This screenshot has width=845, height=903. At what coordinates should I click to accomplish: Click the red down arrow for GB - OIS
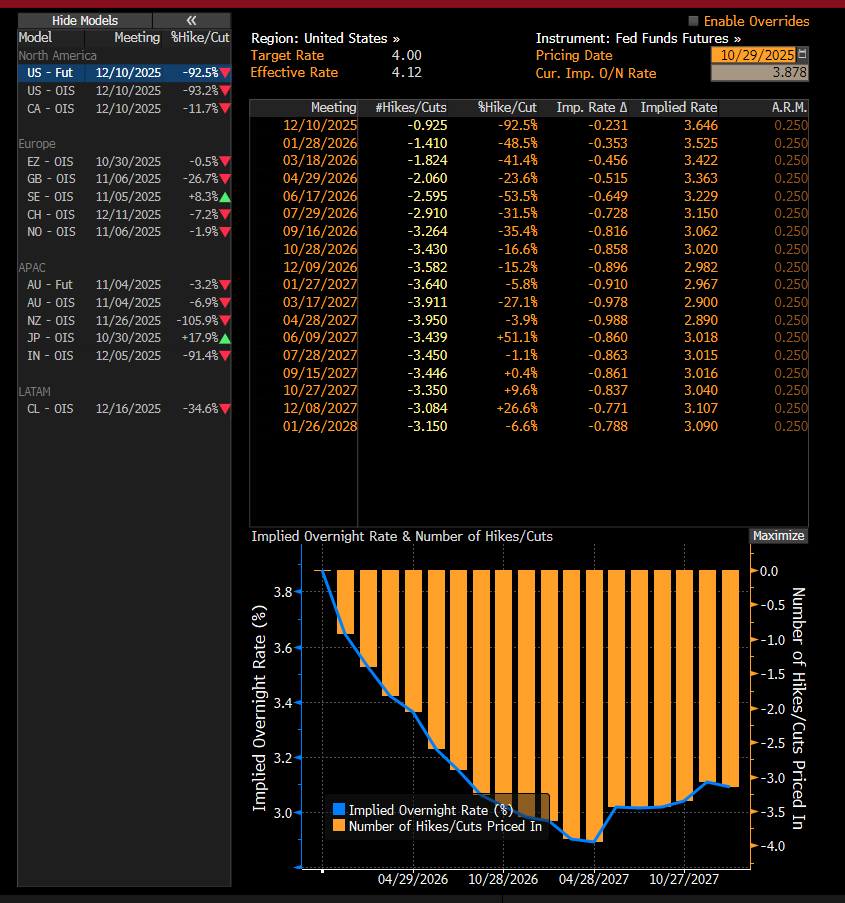(x=225, y=179)
